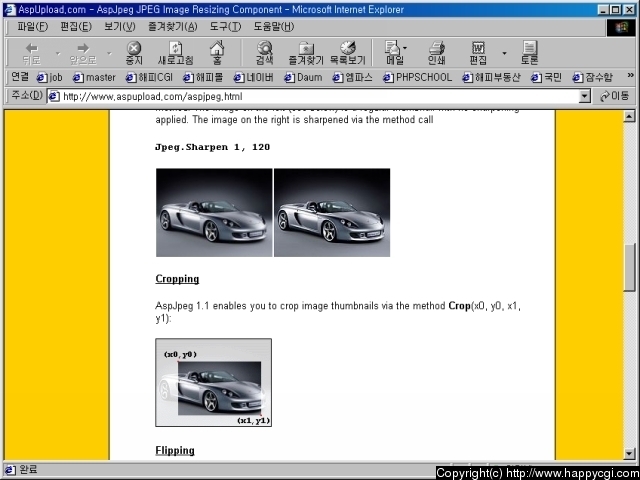Click the sharpened car thumbnail on right
Image resolution: width=640 pixels, height=480 pixels.
click(332, 213)
